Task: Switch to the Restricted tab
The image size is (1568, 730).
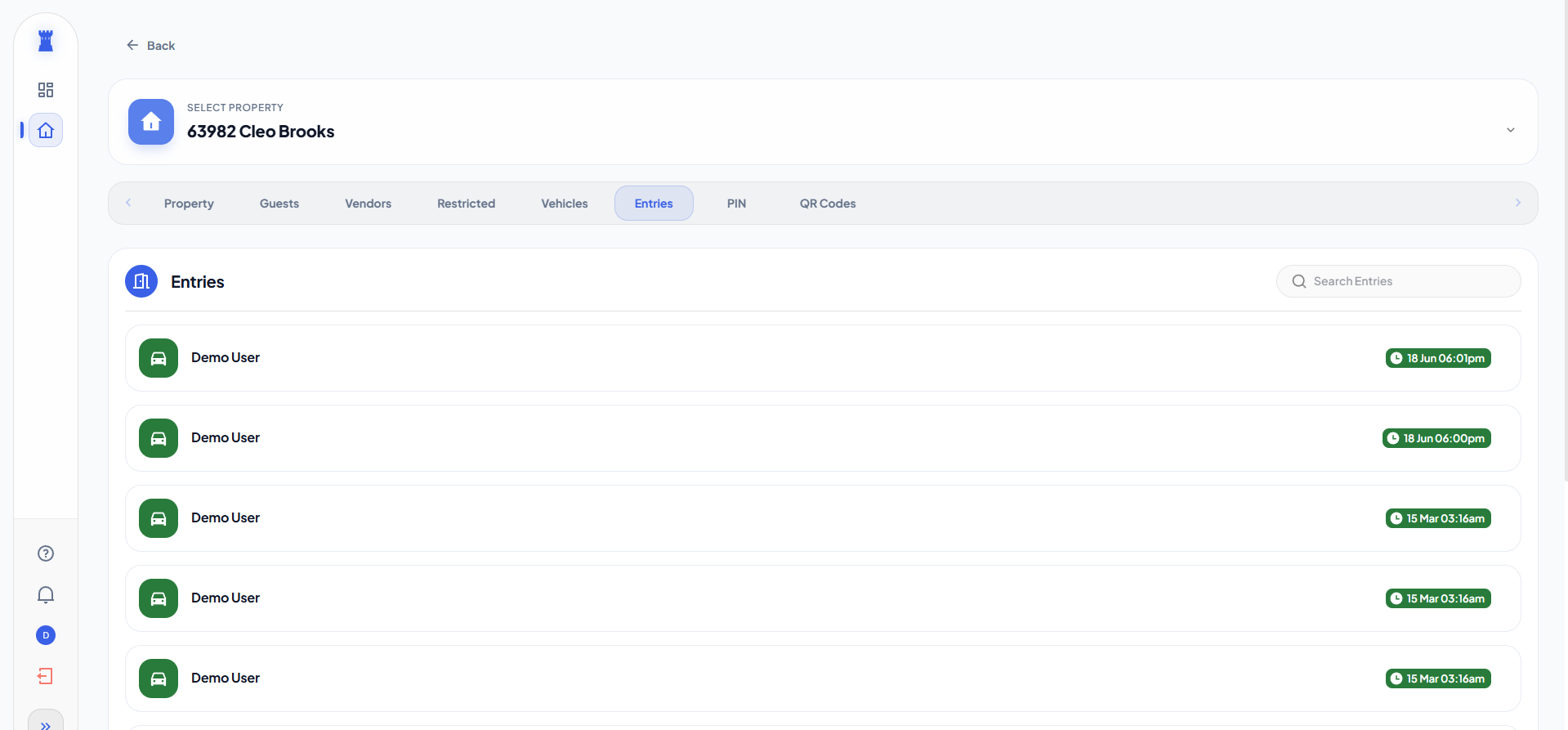Action: click(466, 204)
